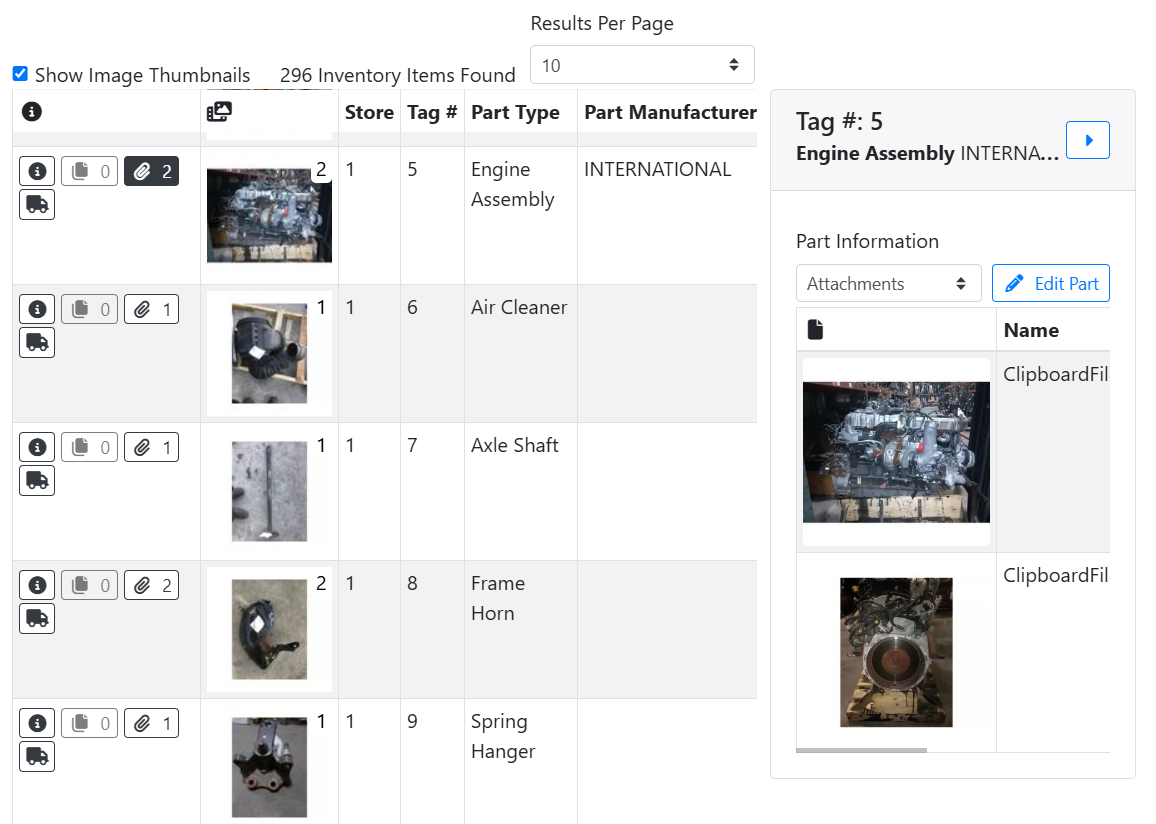The height and width of the screenshot is (824, 1156).
Task: Click horizontal scrollbar in attachments panel
Action: pos(861,750)
